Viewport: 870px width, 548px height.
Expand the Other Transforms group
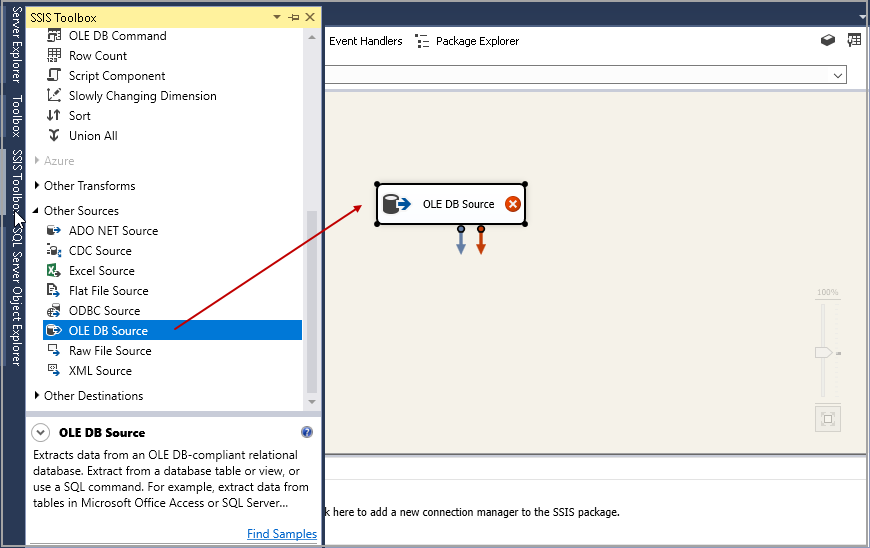(x=38, y=186)
